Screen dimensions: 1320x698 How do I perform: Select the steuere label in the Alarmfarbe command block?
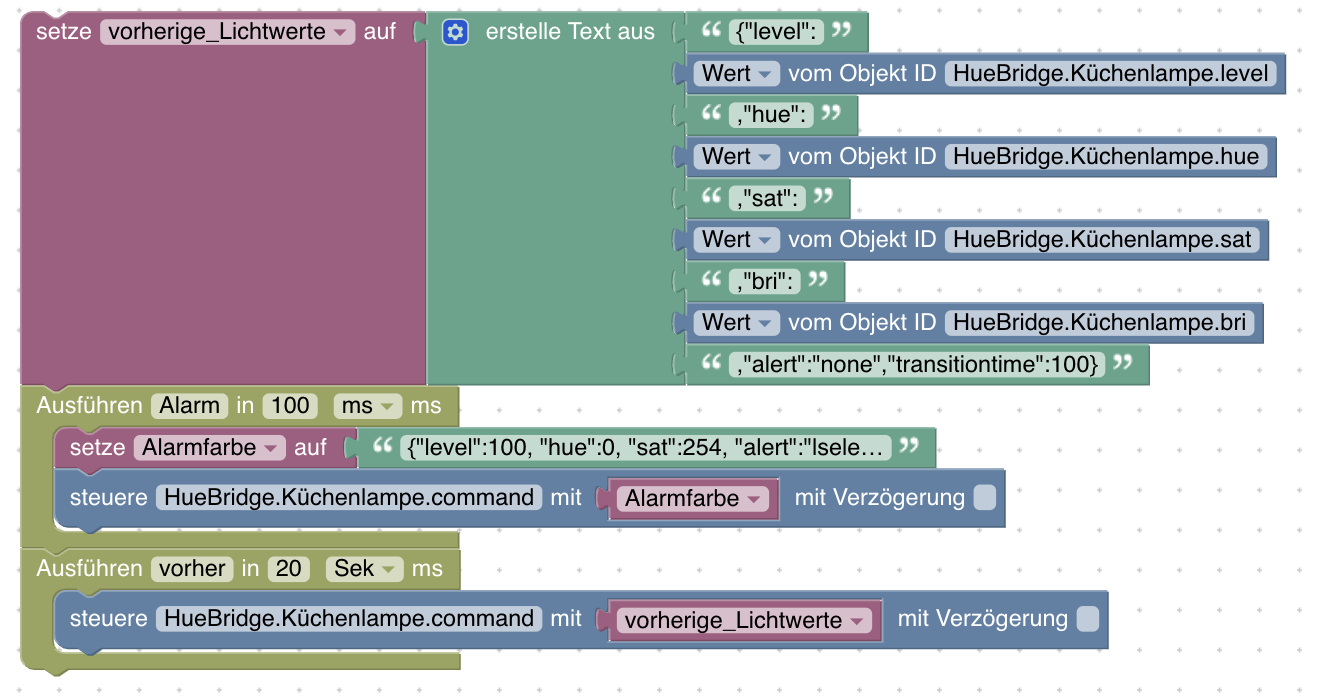tap(108, 498)
